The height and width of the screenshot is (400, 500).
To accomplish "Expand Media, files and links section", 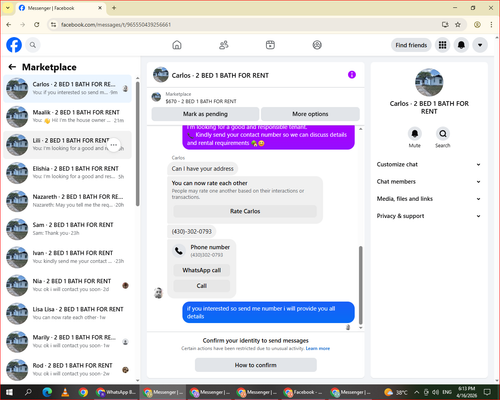I will click(x=429, y=199).
